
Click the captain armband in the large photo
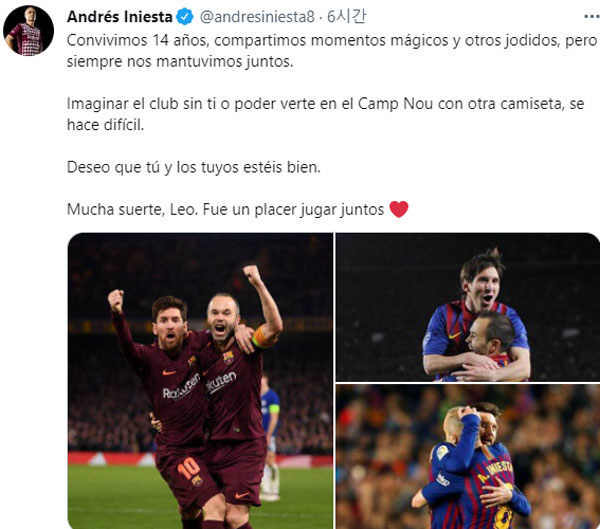pos(262,338)
